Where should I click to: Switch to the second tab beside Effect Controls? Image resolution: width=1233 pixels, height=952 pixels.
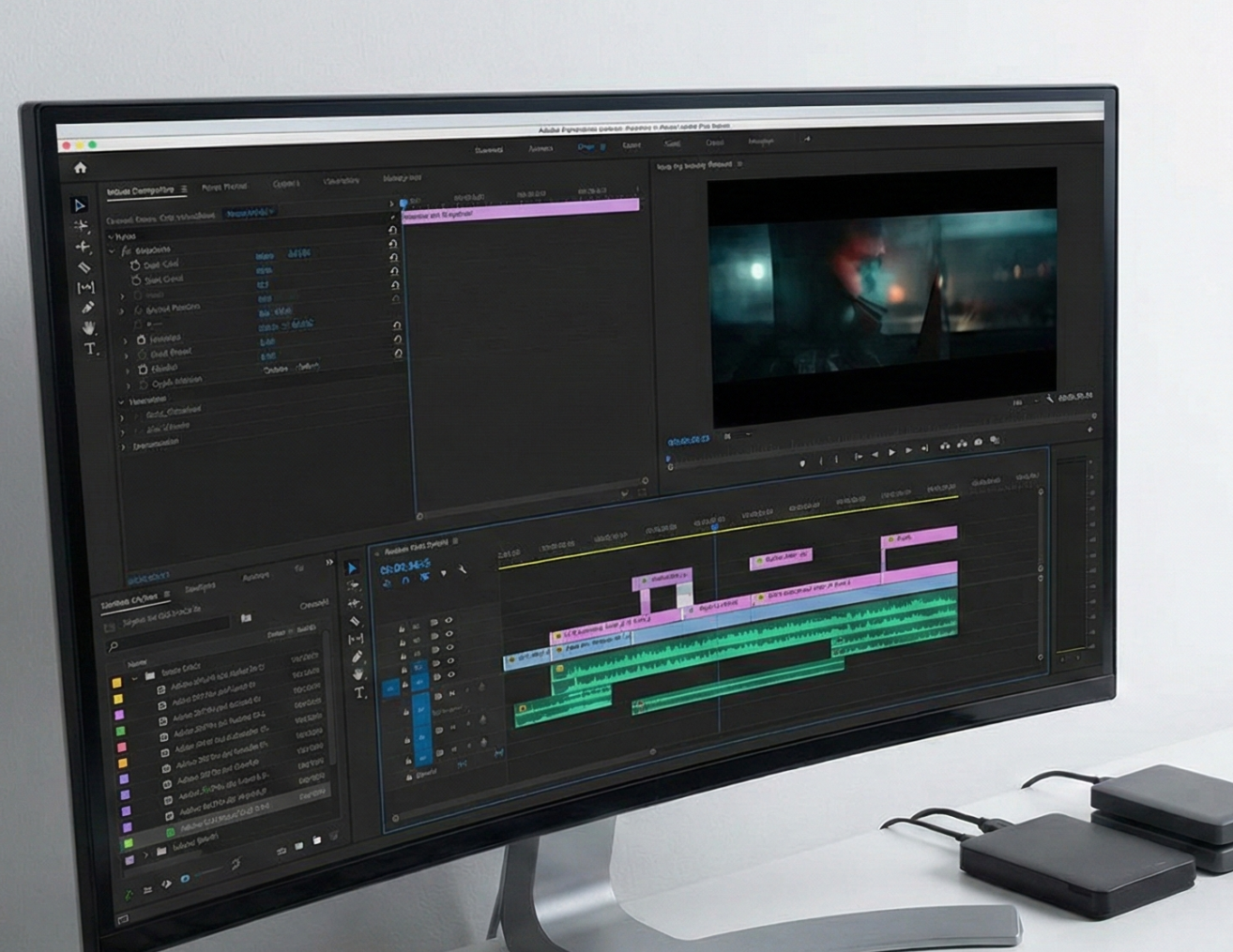click(x=224, y=187)
